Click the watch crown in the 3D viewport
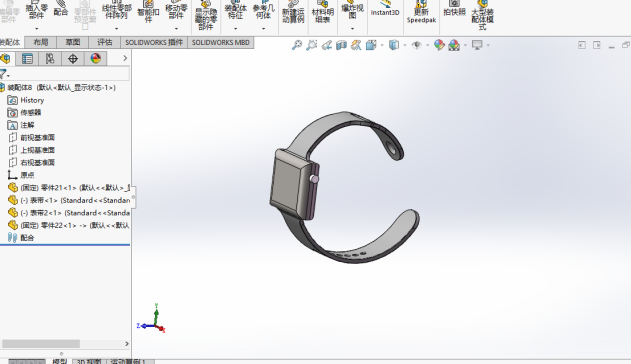Screen dimensions: 631x364 coord(314,179)
